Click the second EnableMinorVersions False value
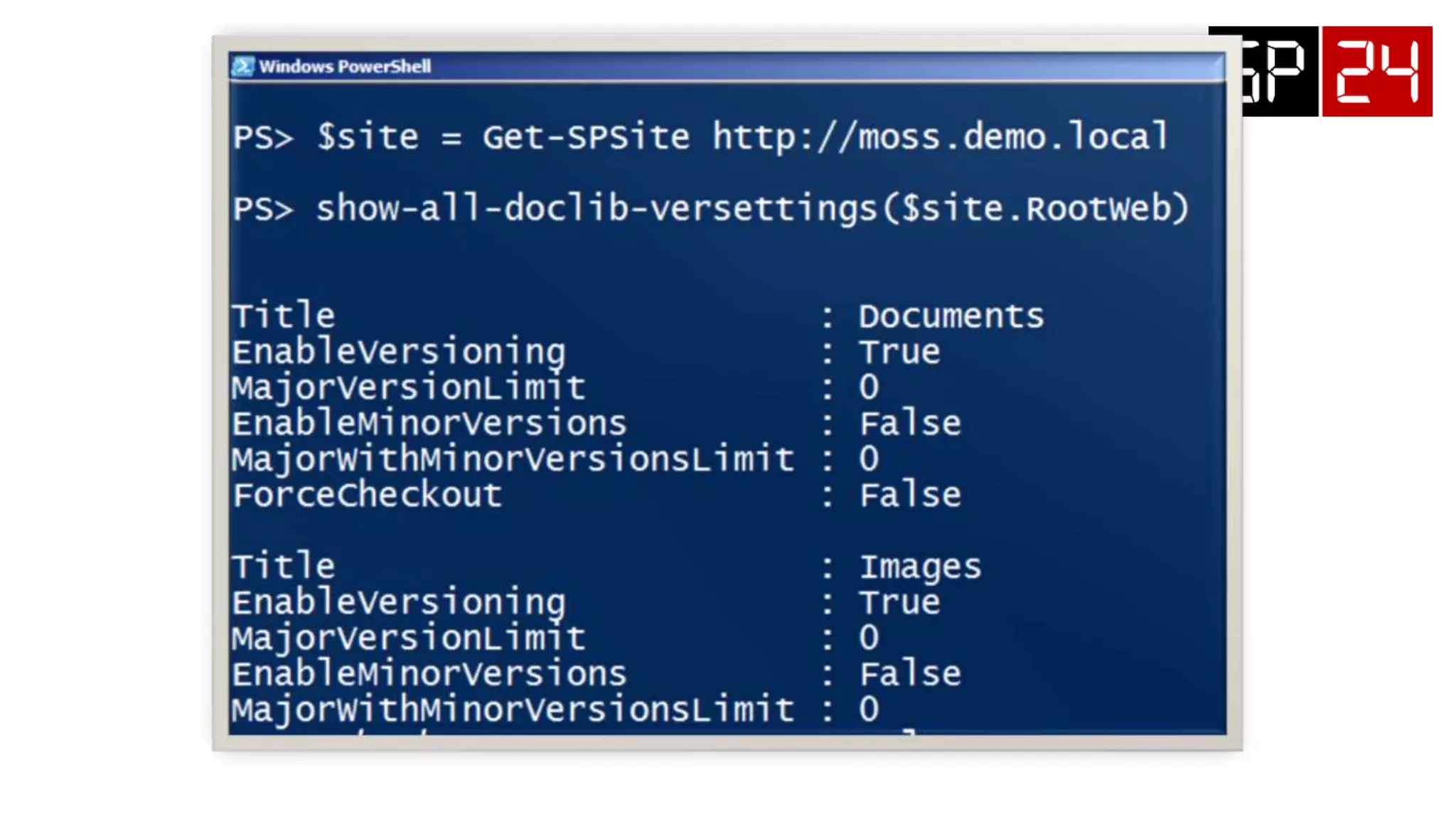Image resolution: width=1456 pixels, height=819 pixels. [x=910, y=674]
